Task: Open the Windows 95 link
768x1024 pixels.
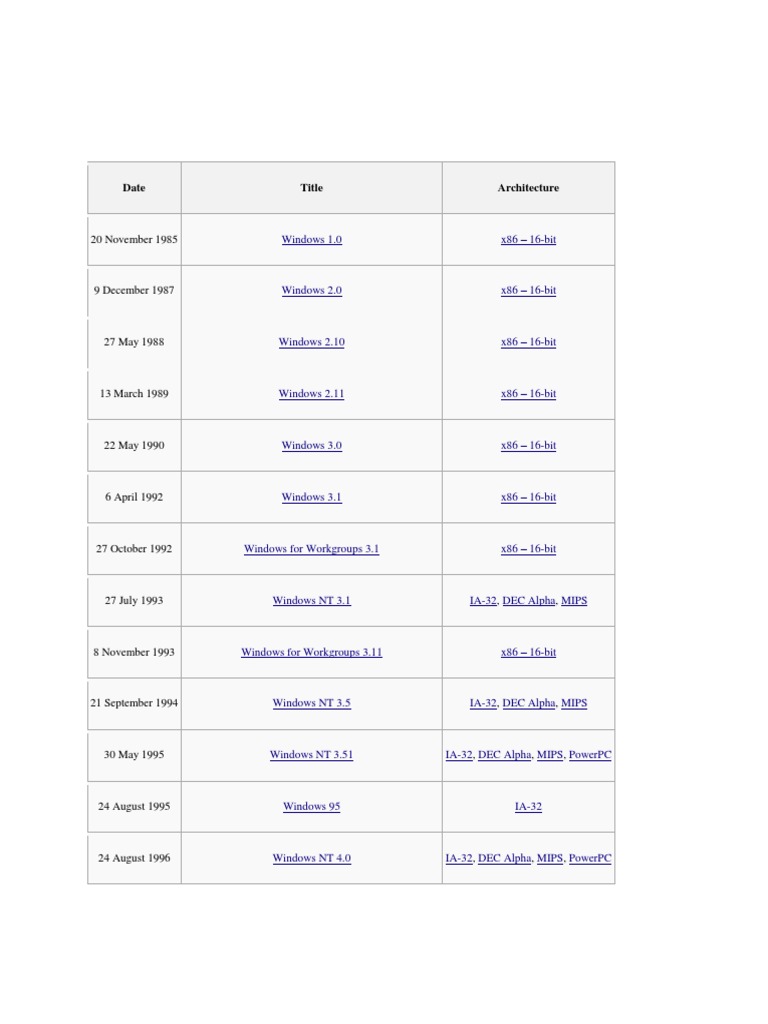Action: (311, 806)
